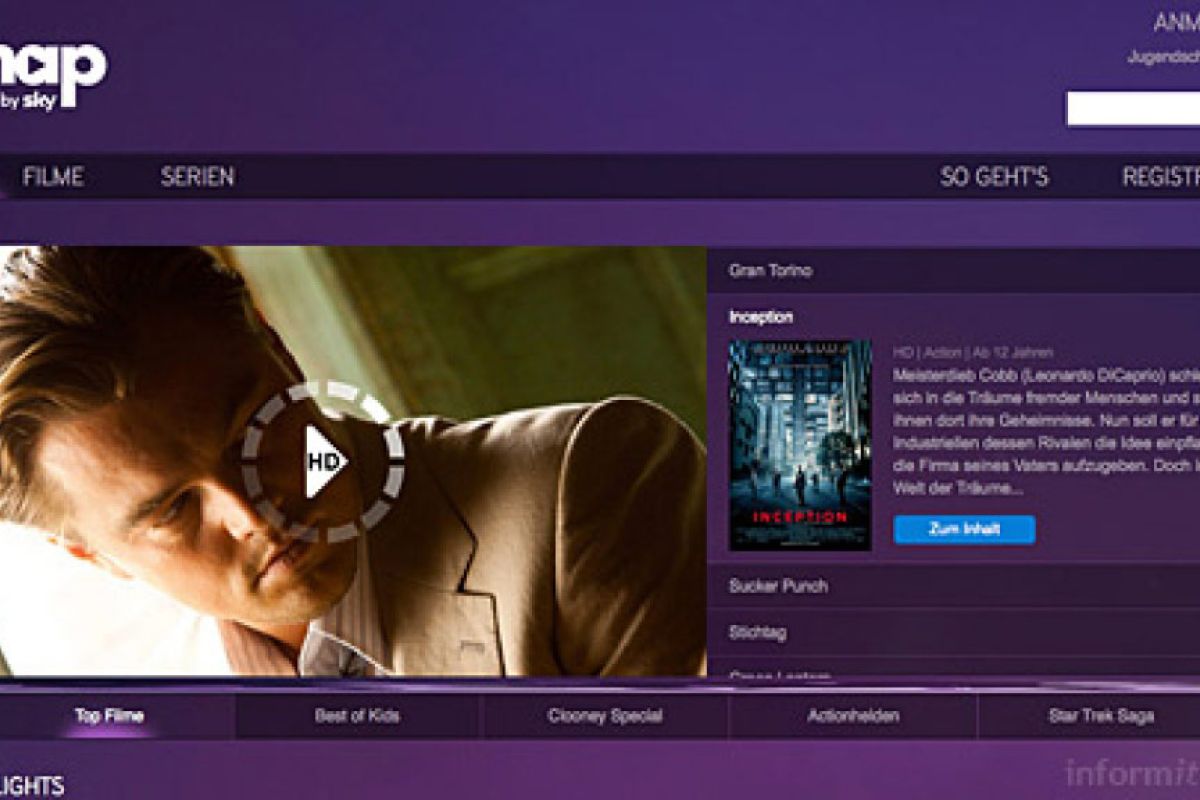Open the Clooney Special tab
1200x800 pixels.
604,716
